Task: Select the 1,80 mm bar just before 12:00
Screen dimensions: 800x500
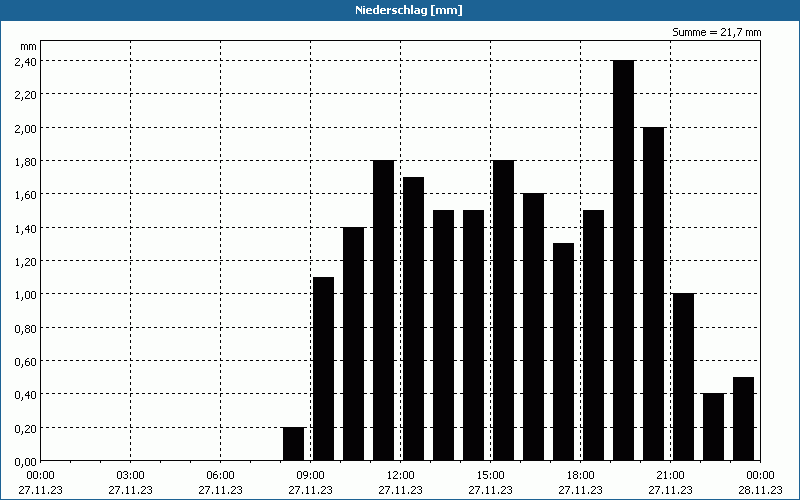Action: click(x=384, y=310)
